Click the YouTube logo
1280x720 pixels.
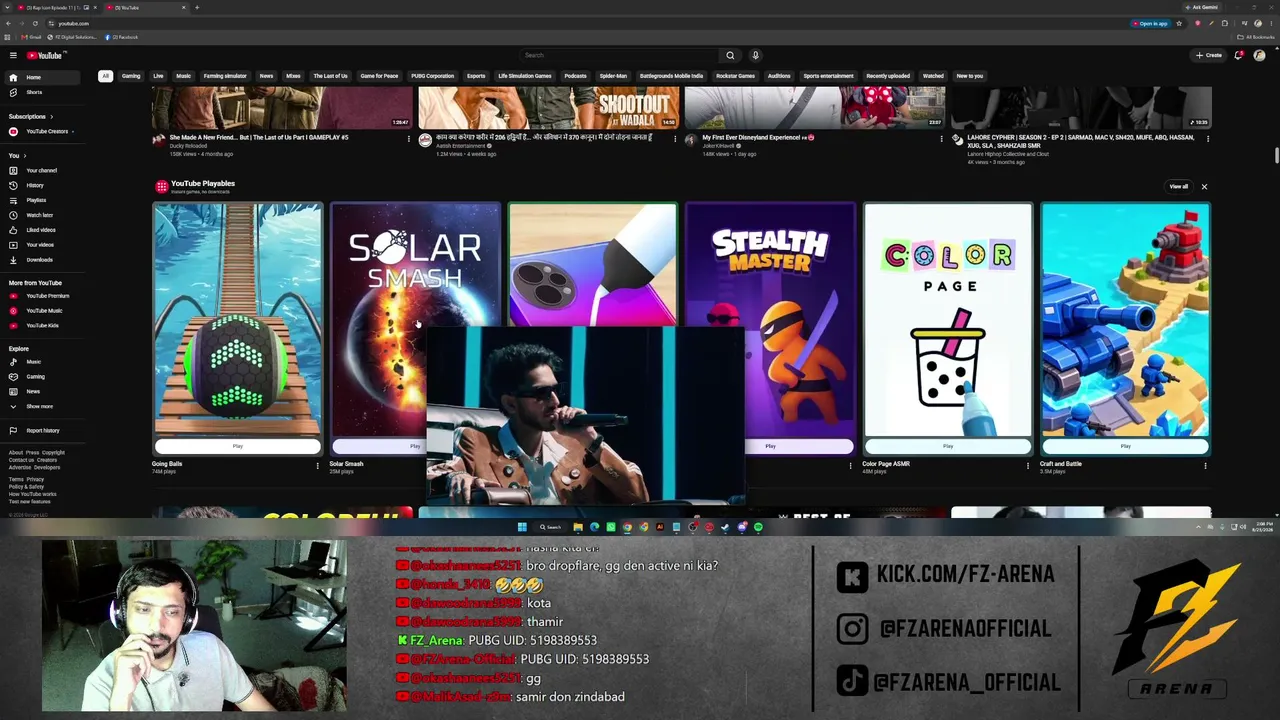[45, 55]
